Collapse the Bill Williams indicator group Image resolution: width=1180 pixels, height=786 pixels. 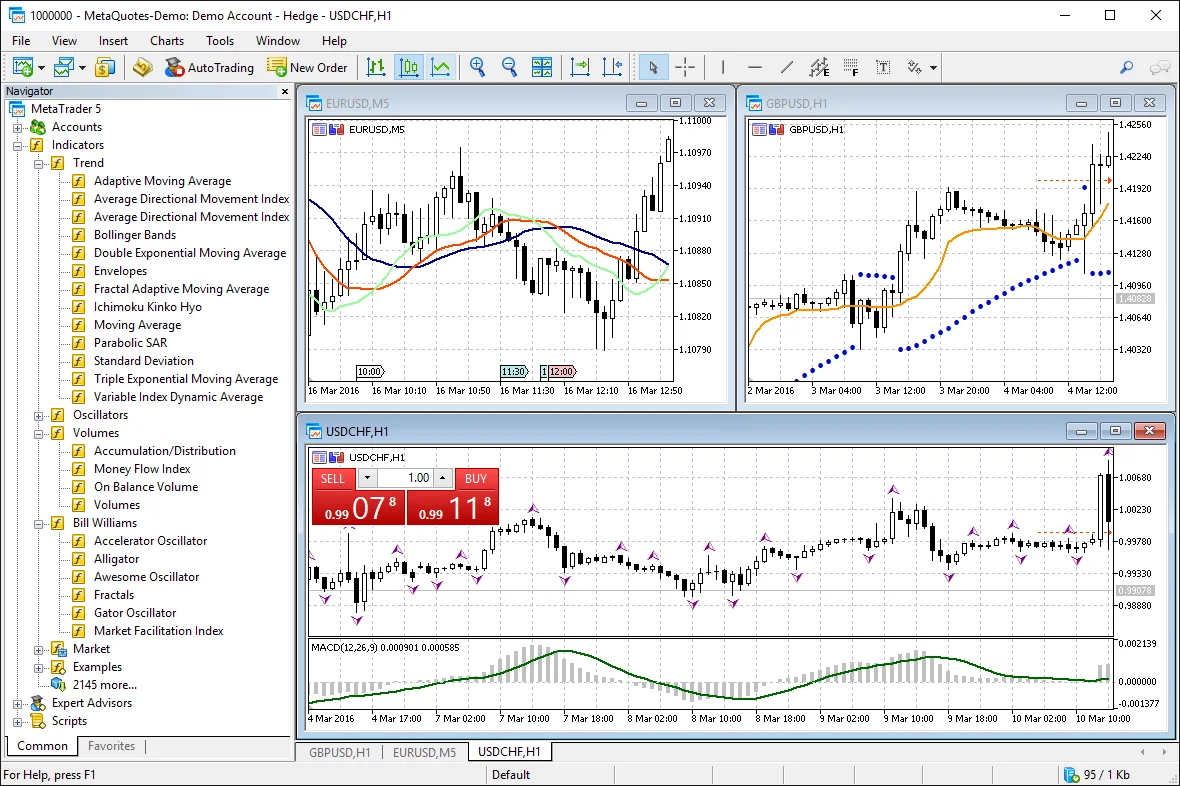[x=40, y=522]
